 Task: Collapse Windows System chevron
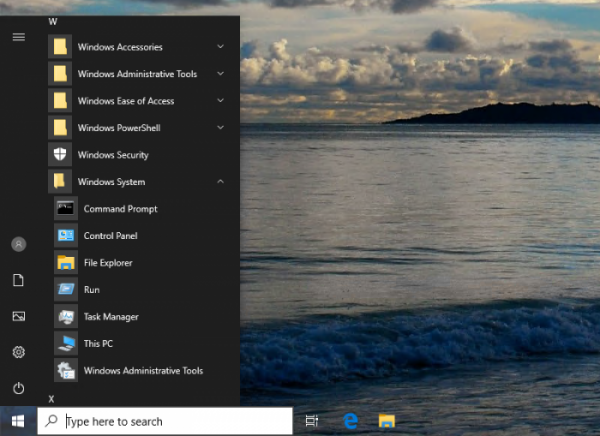220,181
